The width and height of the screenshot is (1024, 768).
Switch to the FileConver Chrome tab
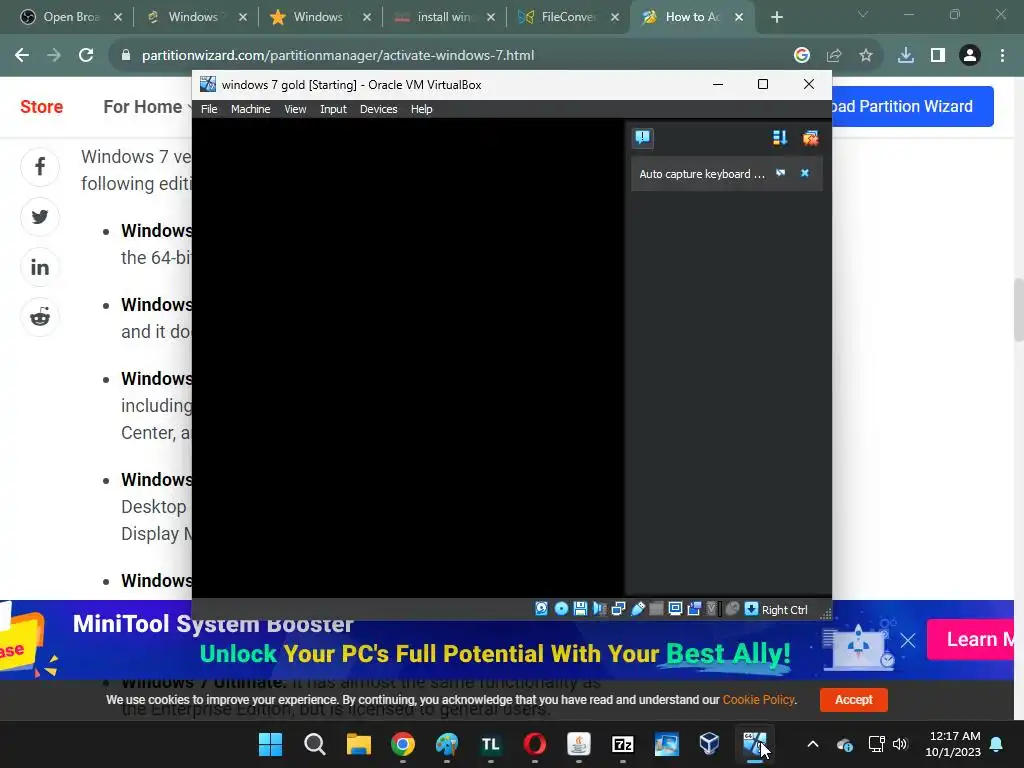tap(567, 17)
